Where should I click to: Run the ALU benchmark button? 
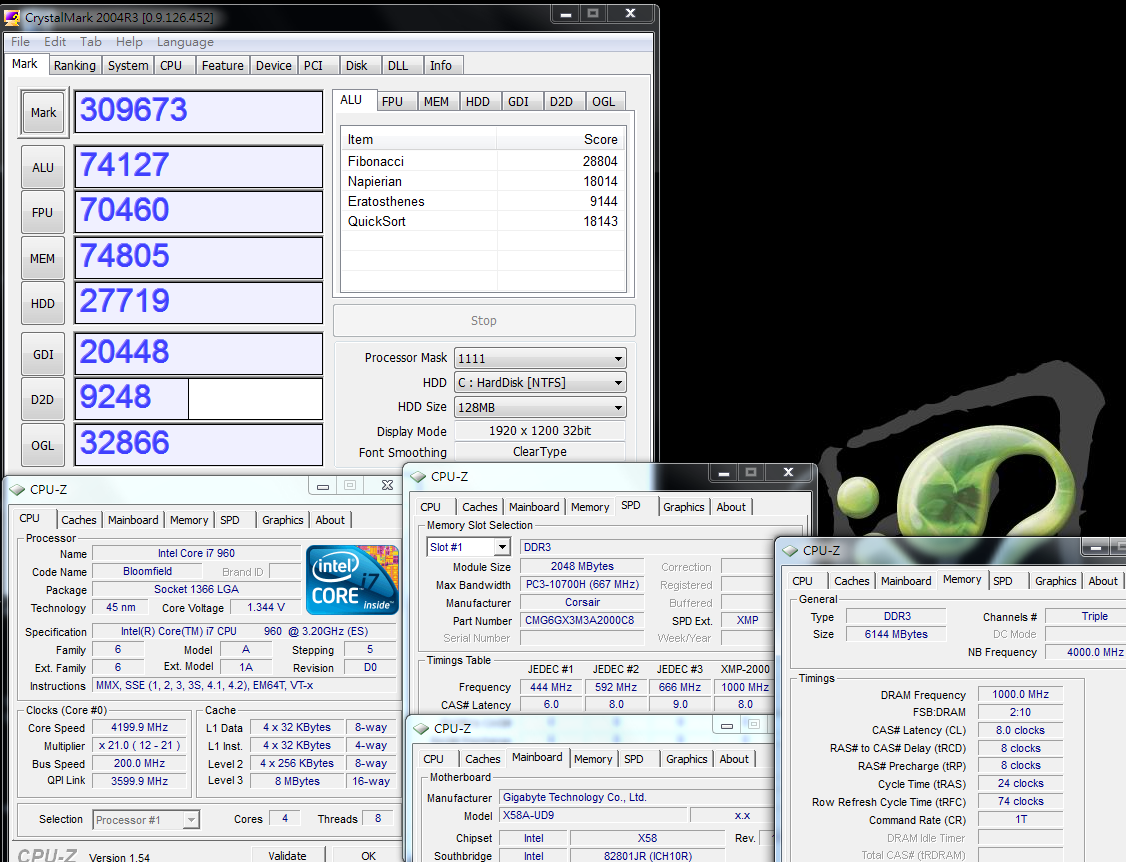coord(43,168)
